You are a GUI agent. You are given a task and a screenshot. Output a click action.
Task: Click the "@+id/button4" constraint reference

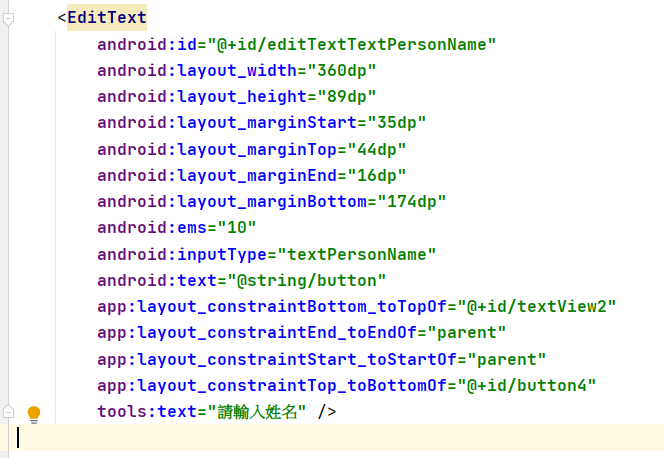click(x=527, y=386)
